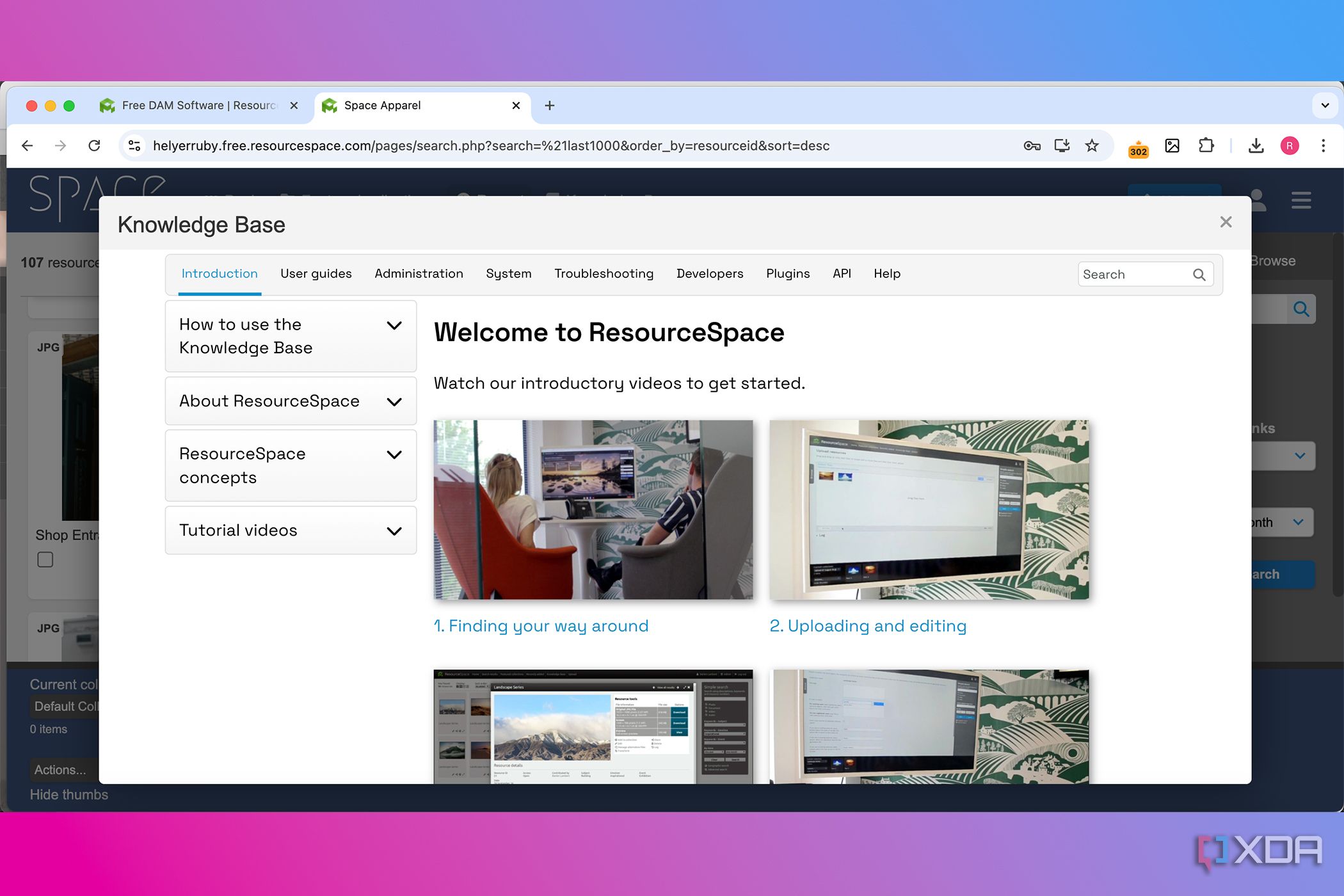Expand the About ResourceSpace section

(291, 401)
